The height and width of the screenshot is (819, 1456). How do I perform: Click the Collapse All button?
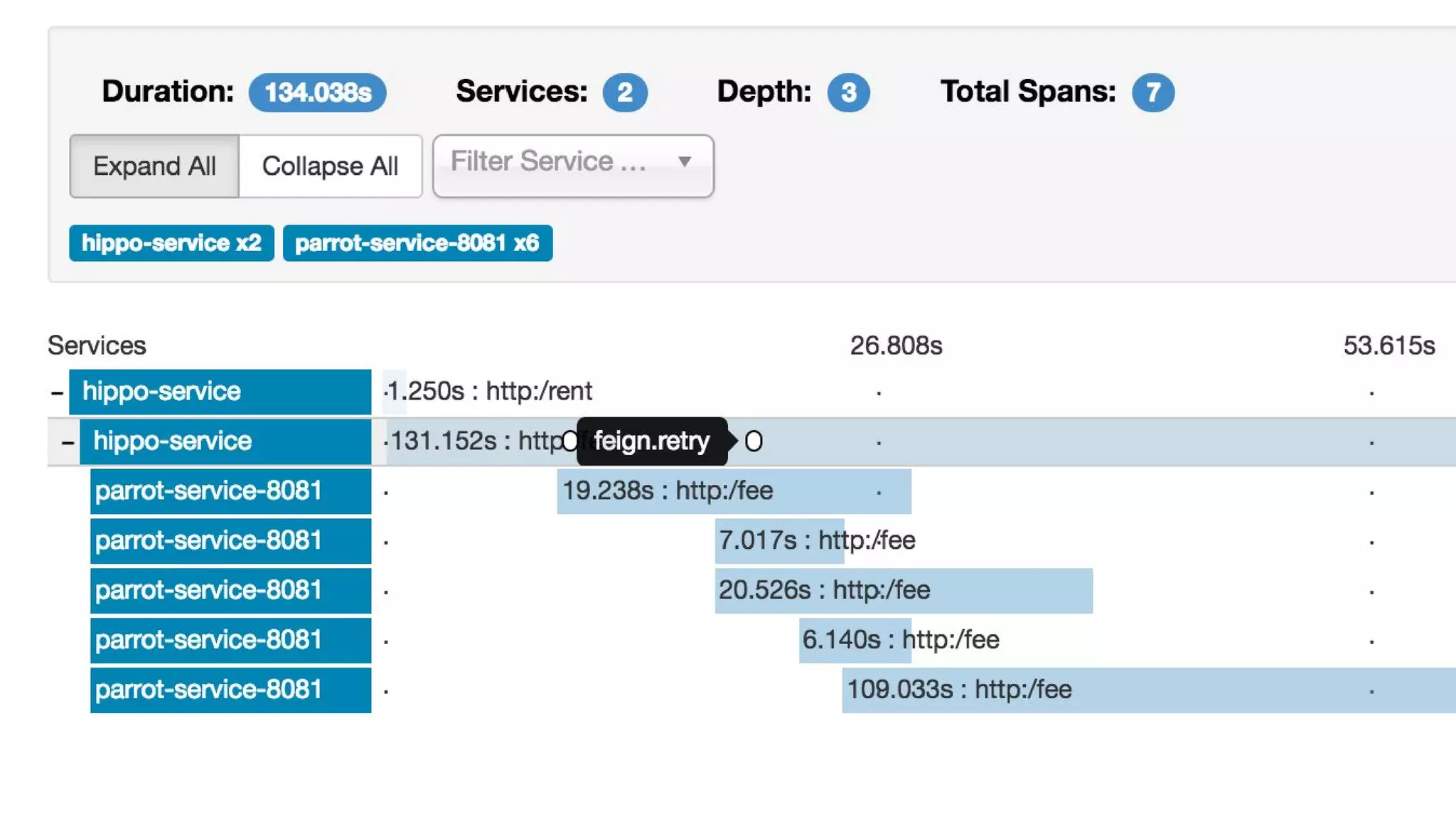[x=330, y=166]
